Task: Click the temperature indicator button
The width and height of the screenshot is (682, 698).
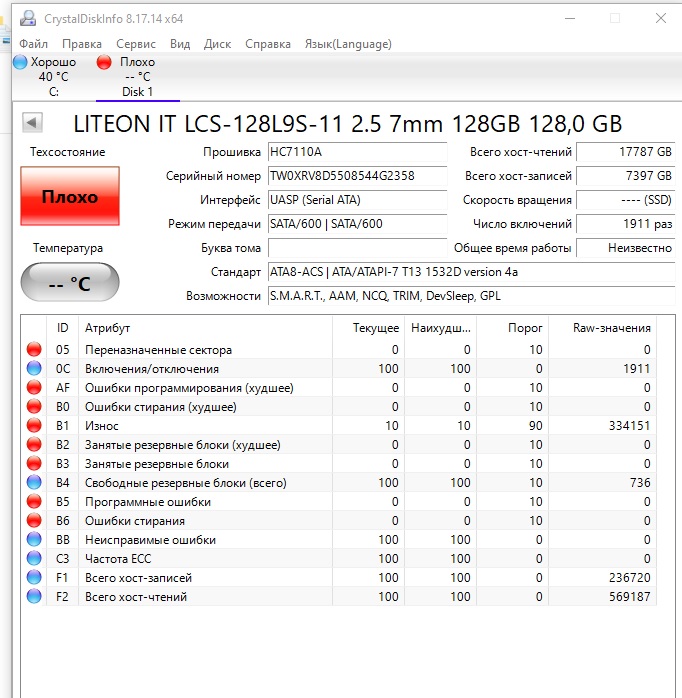Action: pyautogui.click(x=70, y=282)
